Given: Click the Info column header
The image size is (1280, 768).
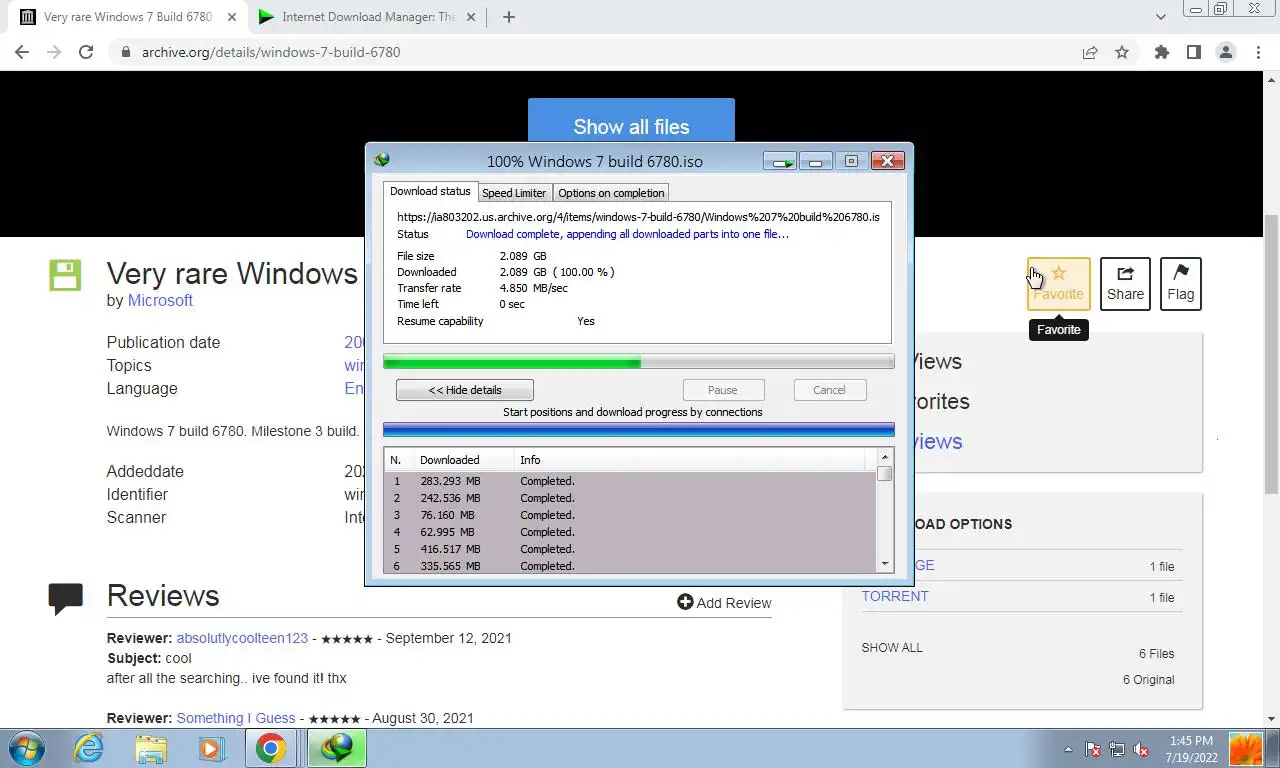Looking at the screenshot, I should (x=690, y=460).
